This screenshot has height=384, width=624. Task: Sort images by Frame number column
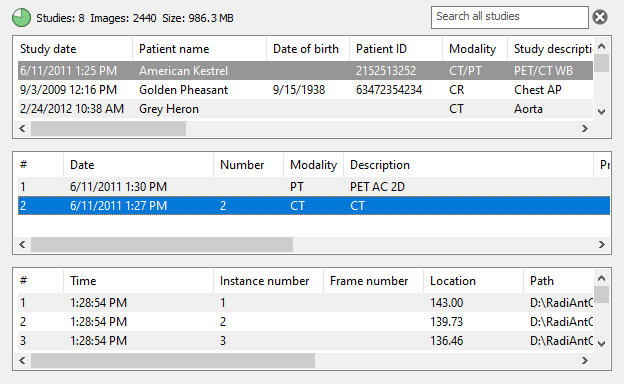pyautogui.click(x=373, y=281)
